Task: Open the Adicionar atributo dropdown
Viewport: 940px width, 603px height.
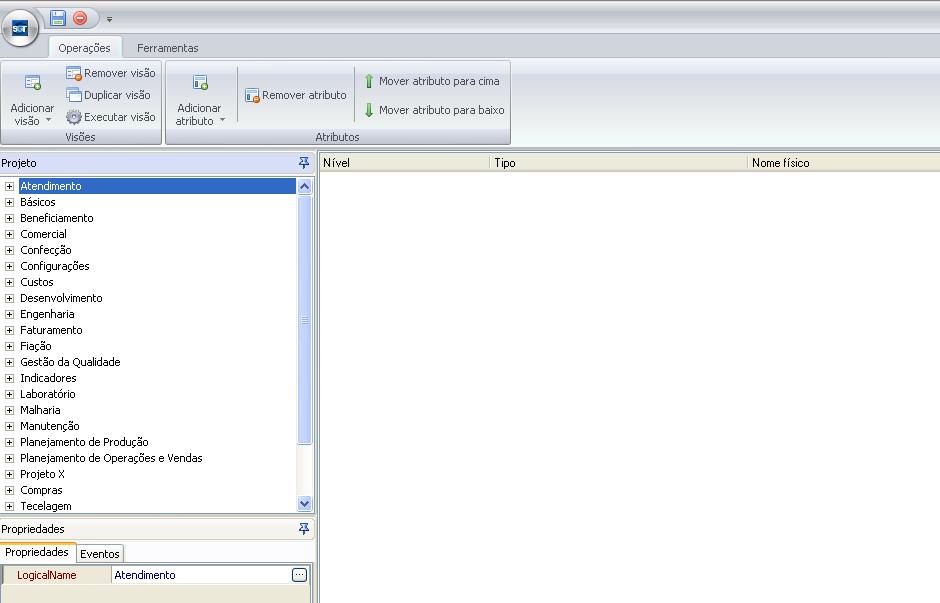Action: point(200,115)
